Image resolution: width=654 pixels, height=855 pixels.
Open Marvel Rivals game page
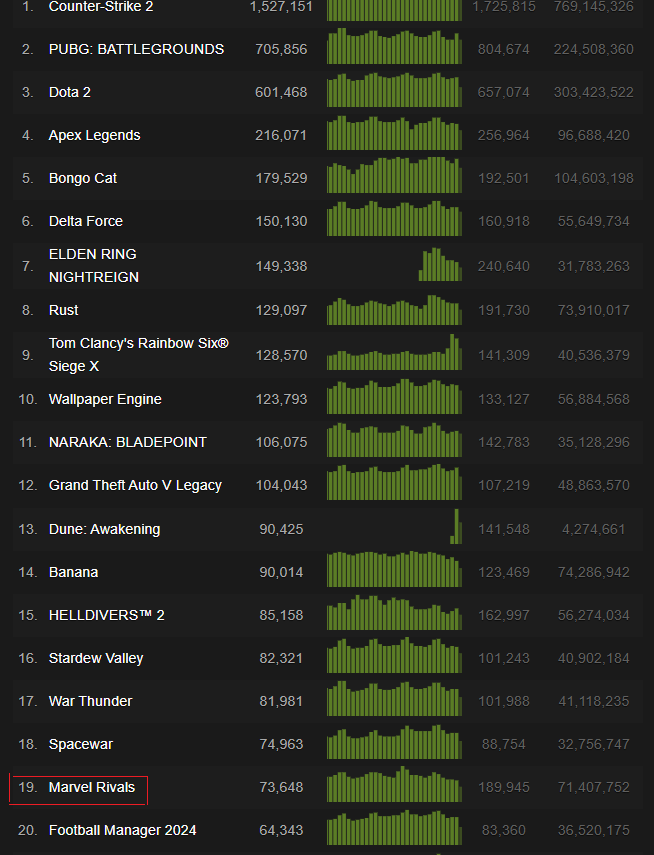(92, 787)
